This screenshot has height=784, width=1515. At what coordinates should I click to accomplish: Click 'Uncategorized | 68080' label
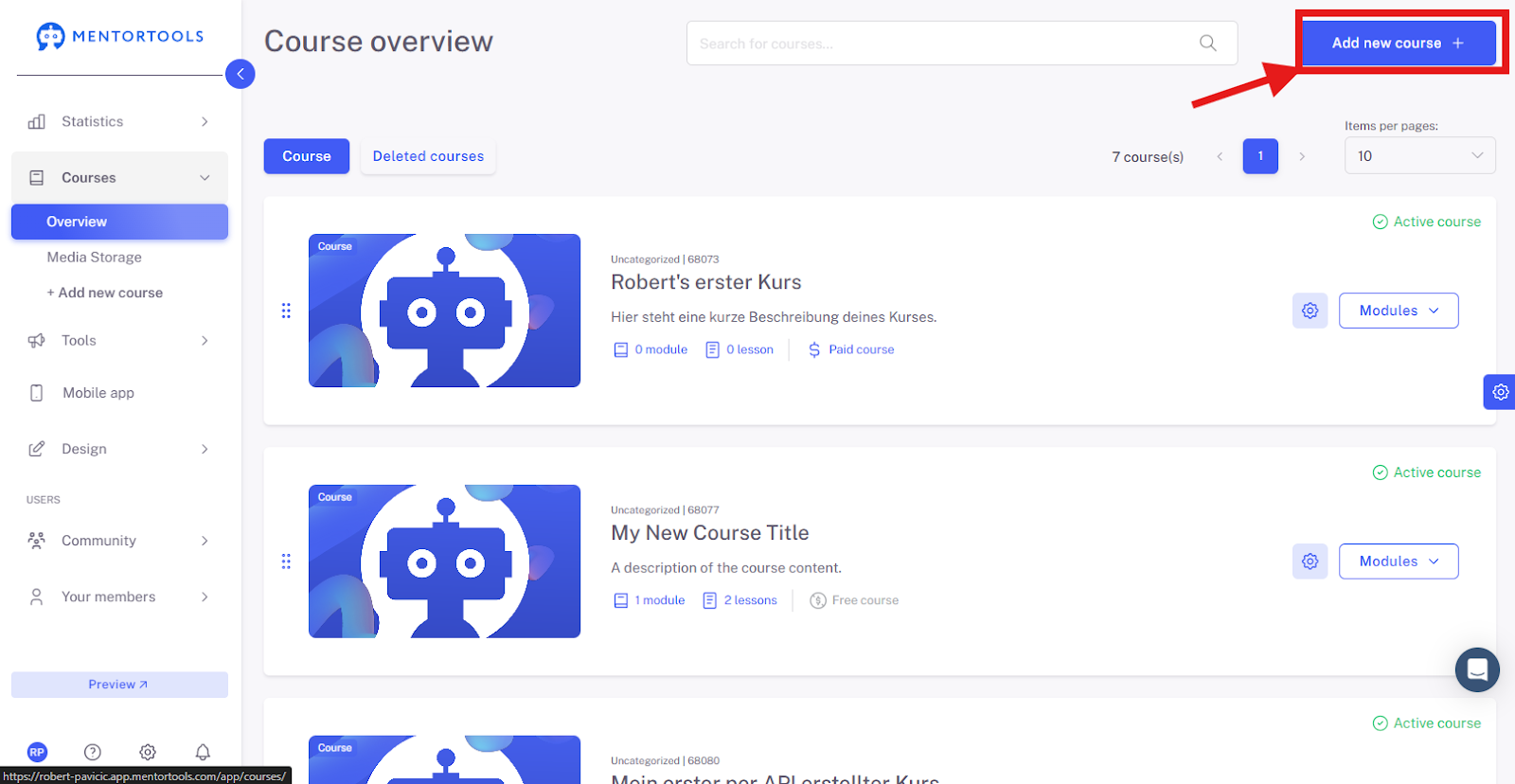pyautogui.click(x=665, y=761)
